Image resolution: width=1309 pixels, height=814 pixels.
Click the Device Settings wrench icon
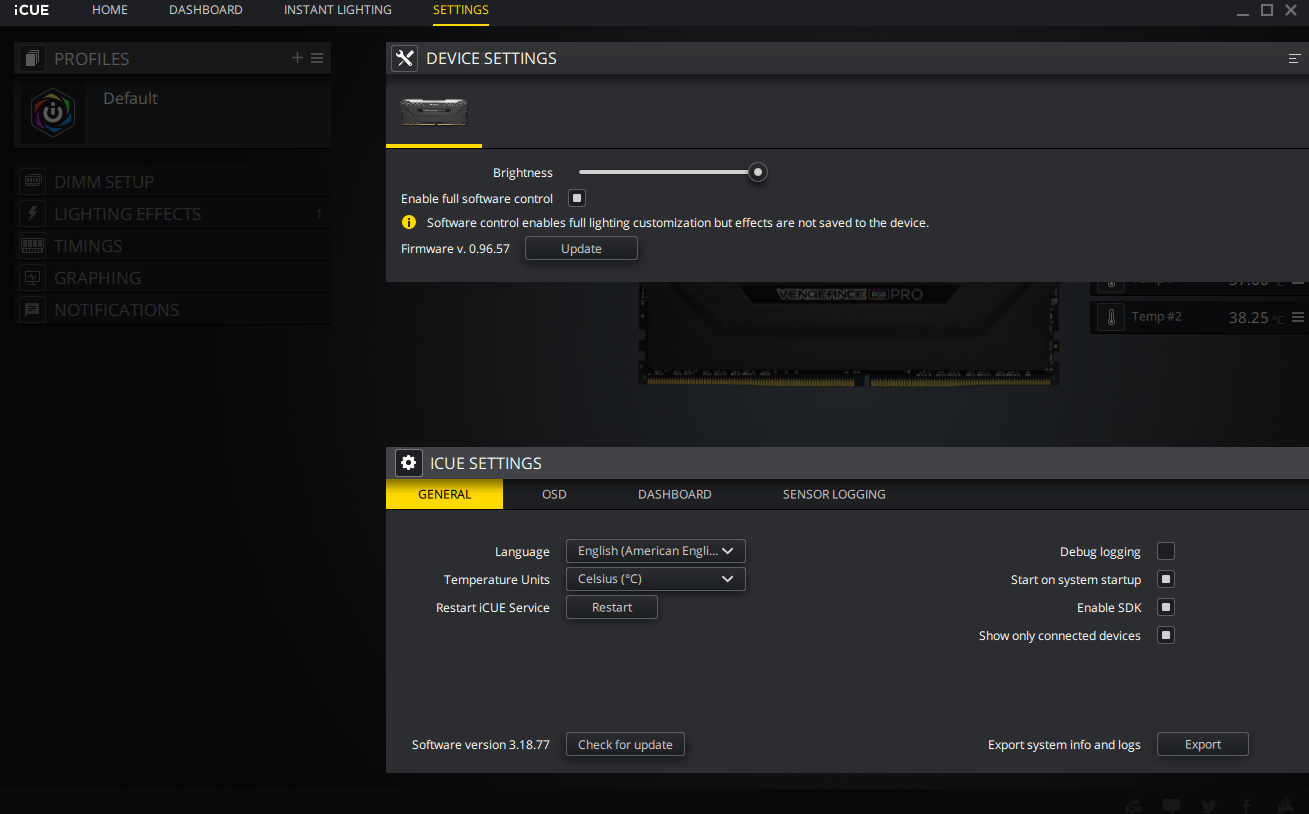(x=404, y=58)
